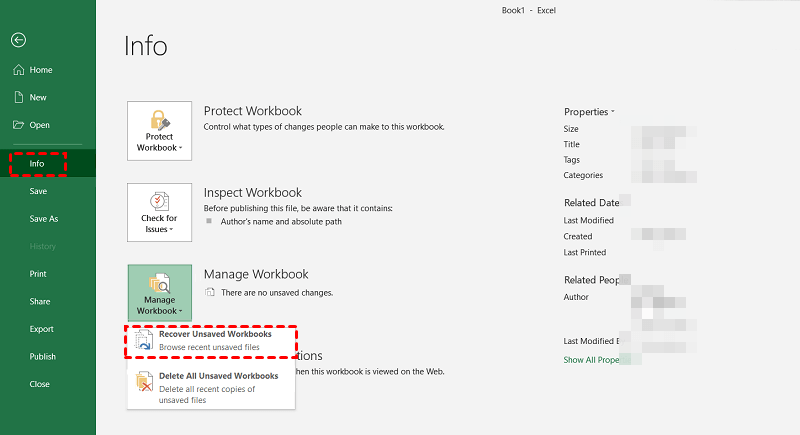Click the 'Manage Workbook' section heading
This screenshot has height=435, width=800.
256,274
